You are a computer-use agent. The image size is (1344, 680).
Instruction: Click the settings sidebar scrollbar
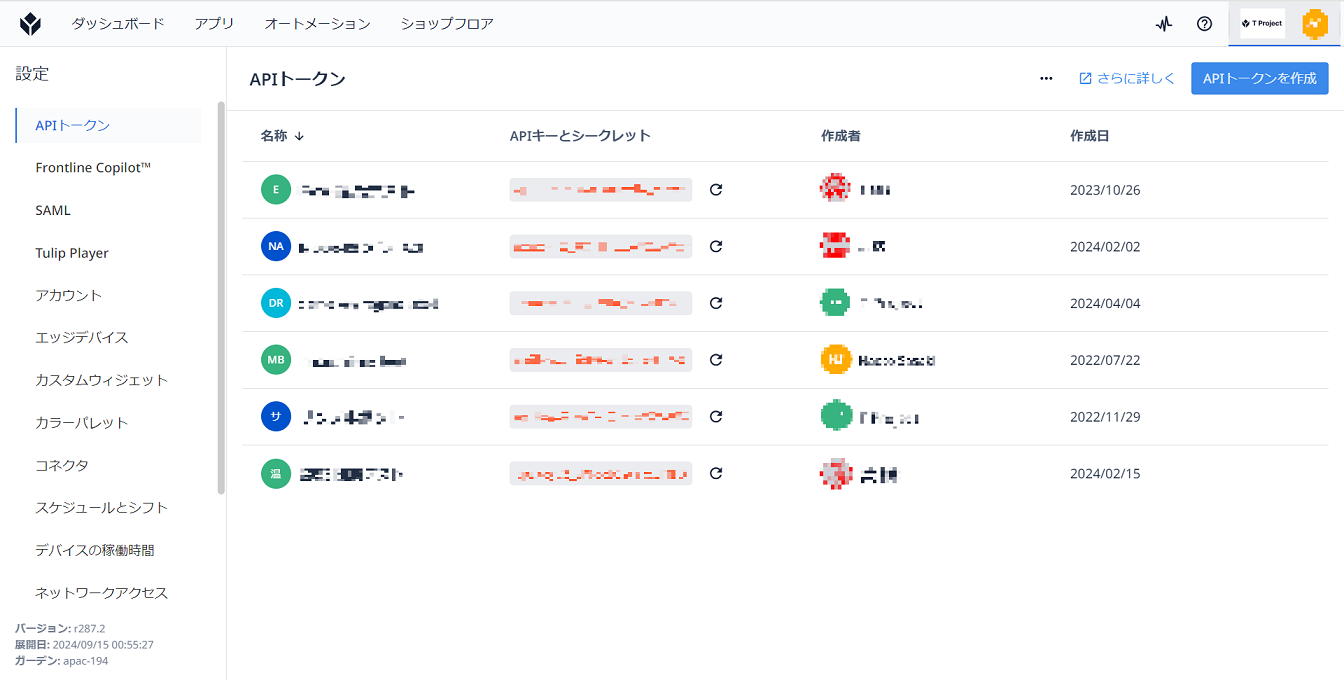coord(221,298)
